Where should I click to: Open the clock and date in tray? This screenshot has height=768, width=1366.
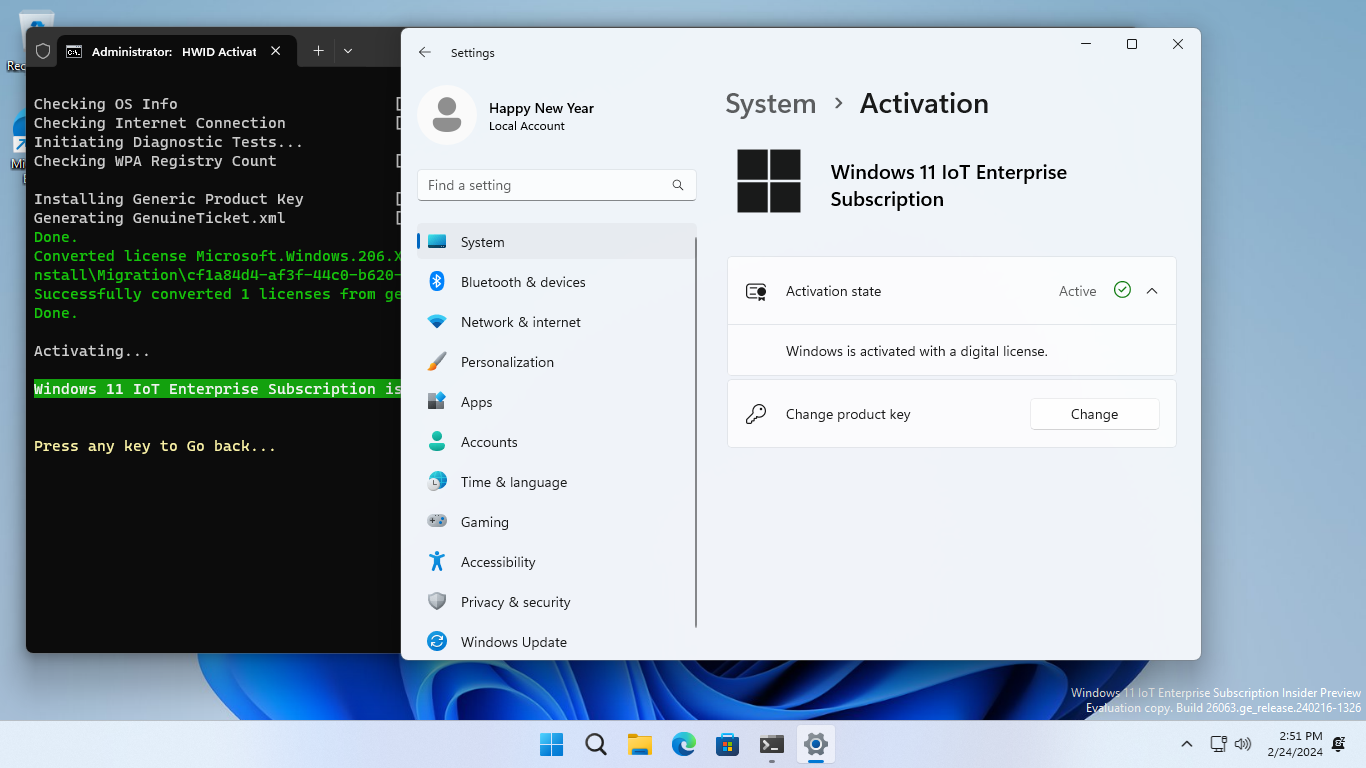[x=1294, y=744]
